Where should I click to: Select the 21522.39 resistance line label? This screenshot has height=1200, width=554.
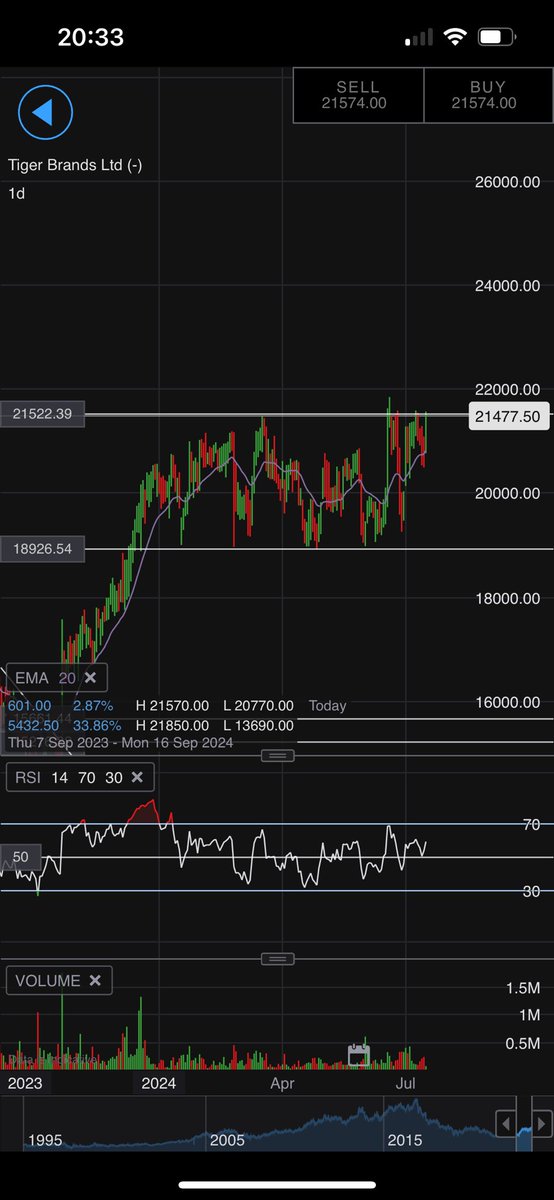pyautogui.click(x=42, y=413)
